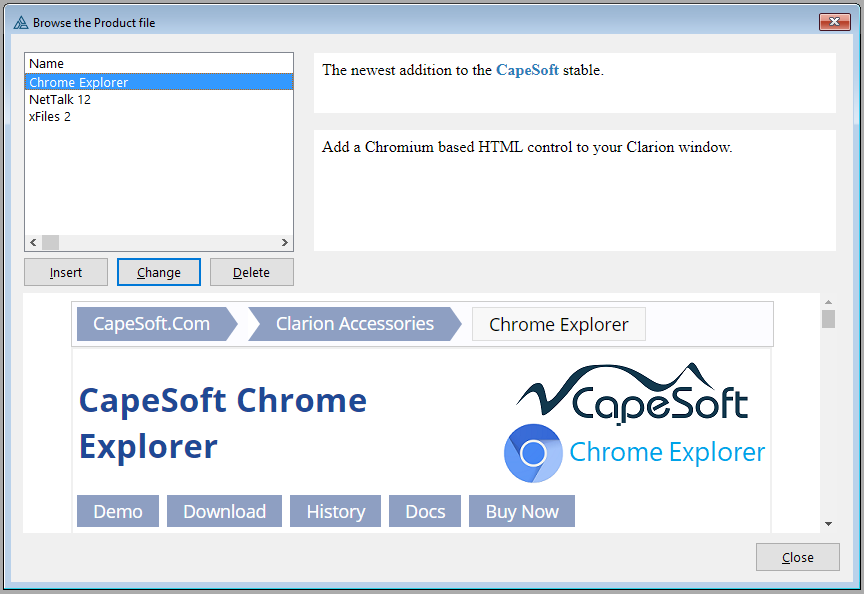Viewport: 864px width, 594px height.
Task: Open the CapeSoft.Com breadcrumb link
Action: pos(151,324)
